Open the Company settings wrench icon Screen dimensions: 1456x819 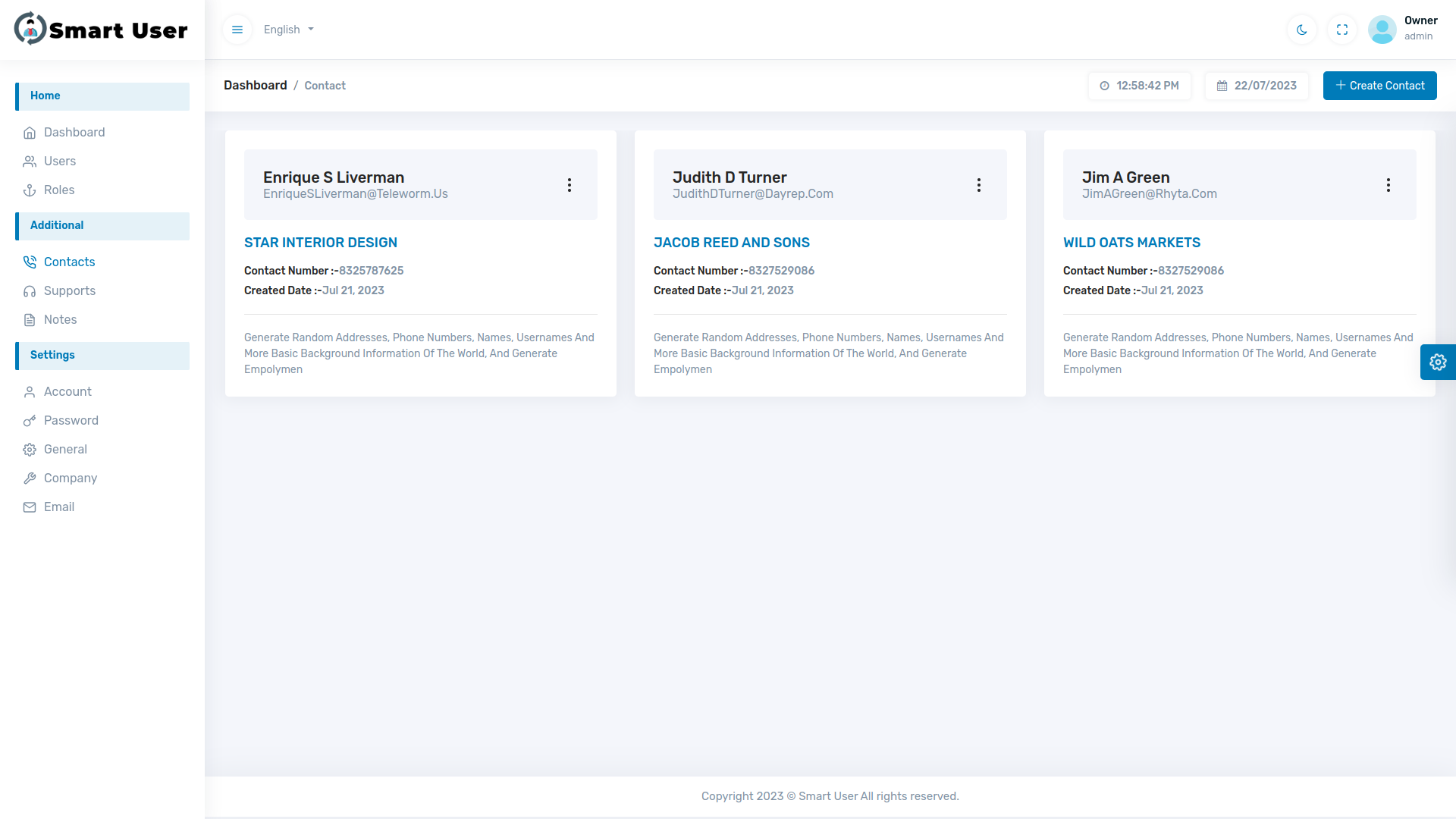[x=30, y=478]
